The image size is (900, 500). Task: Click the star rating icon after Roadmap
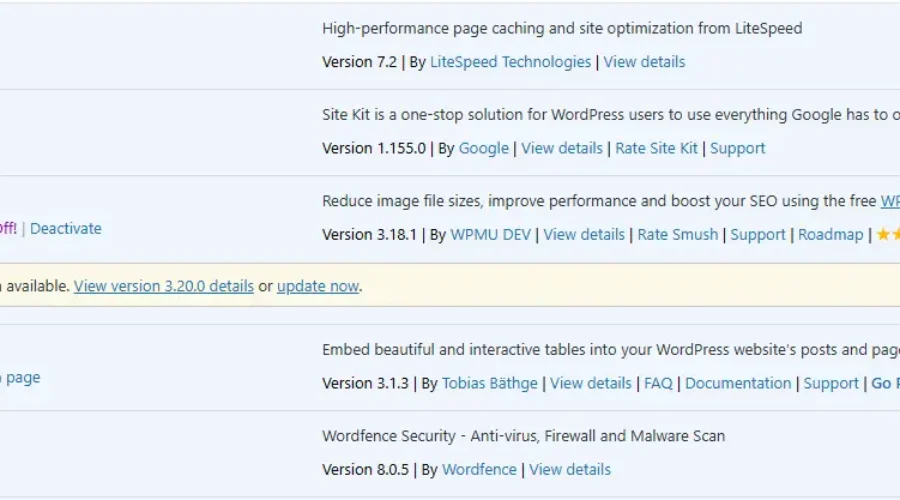[888, 235]
